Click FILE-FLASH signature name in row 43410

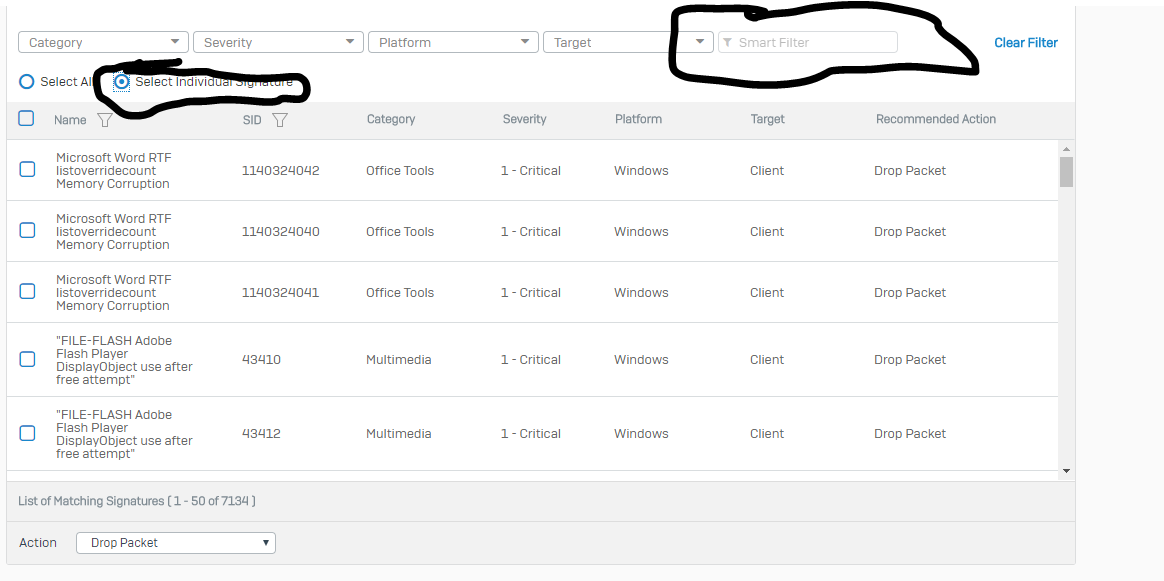[124, 360]
